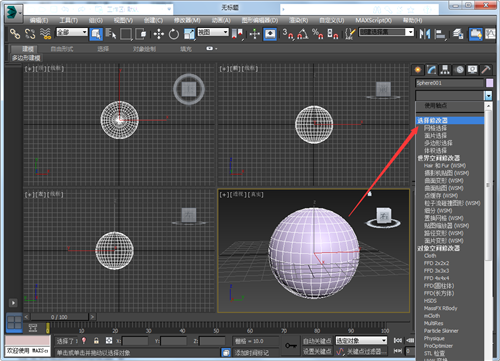500x361 pixels.
Task: Select 网格选择 in the modifier list
Action: (435, 128)
